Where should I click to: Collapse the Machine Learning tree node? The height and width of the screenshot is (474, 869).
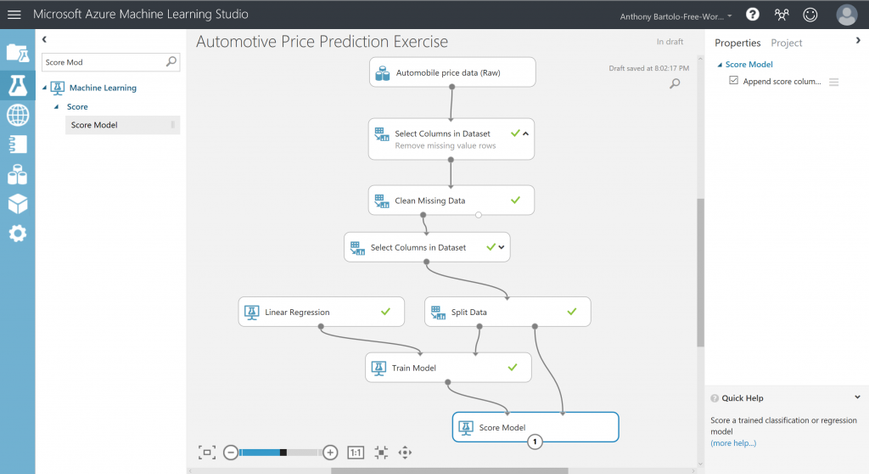45,88
